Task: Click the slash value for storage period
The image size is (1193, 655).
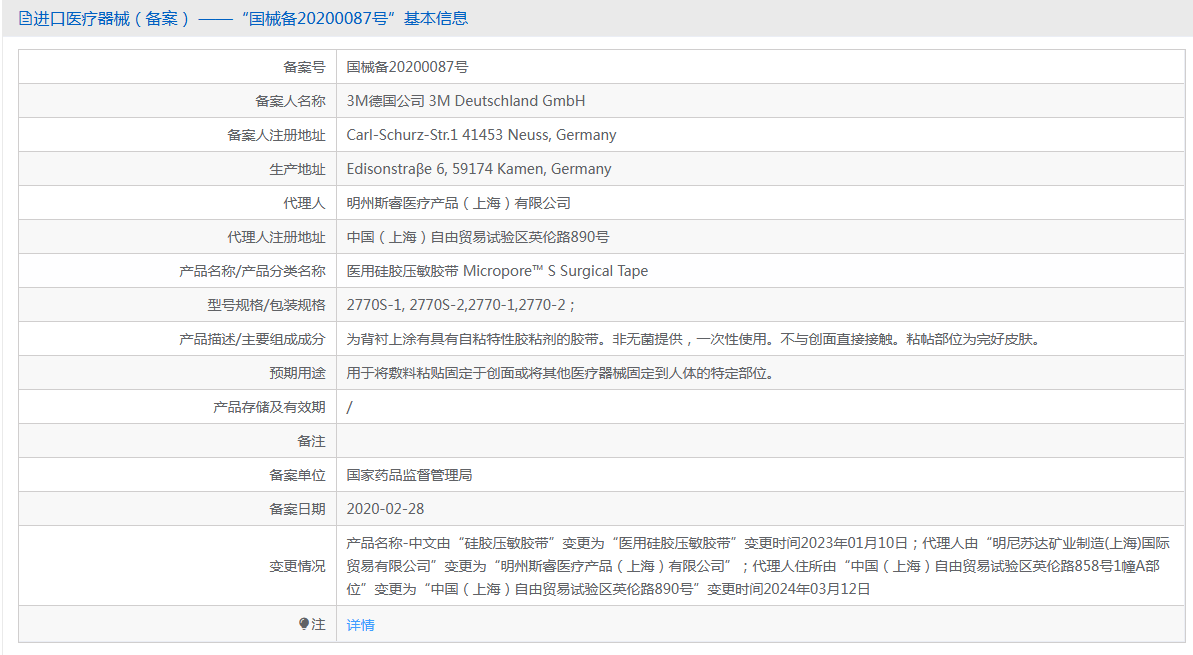Action: tap(349, 407)
